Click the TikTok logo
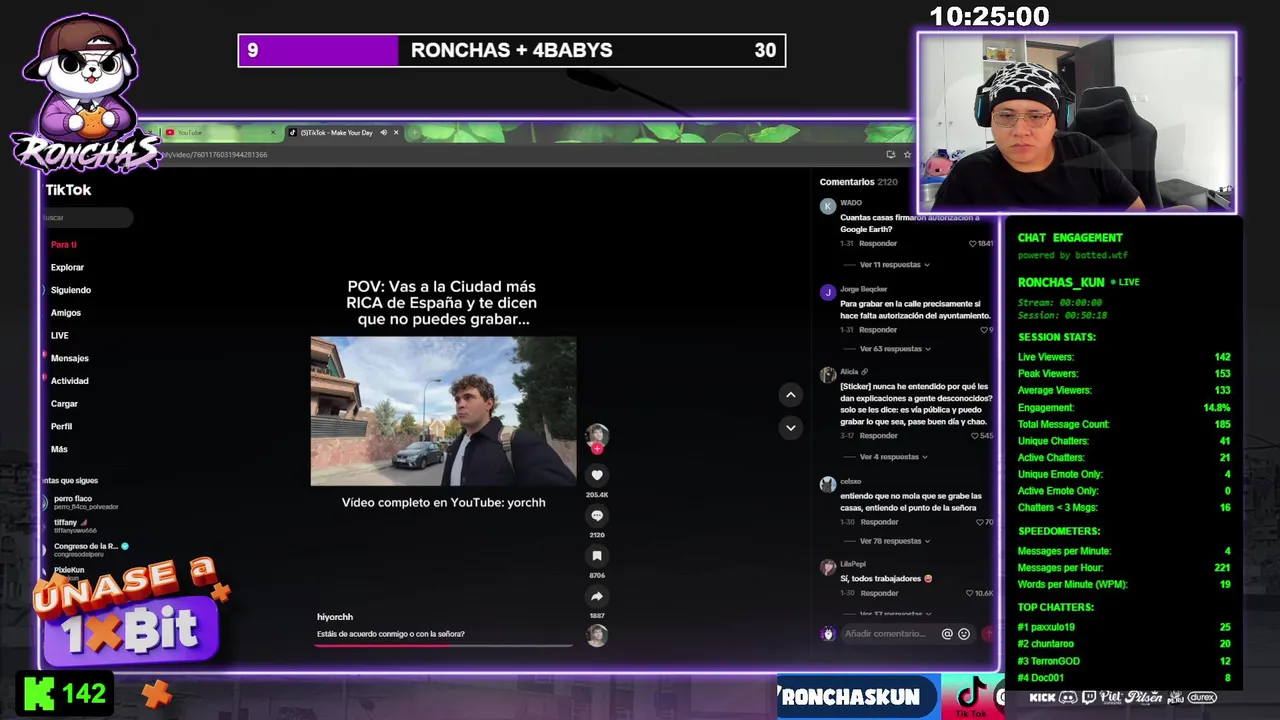 (x=68, y=190)
